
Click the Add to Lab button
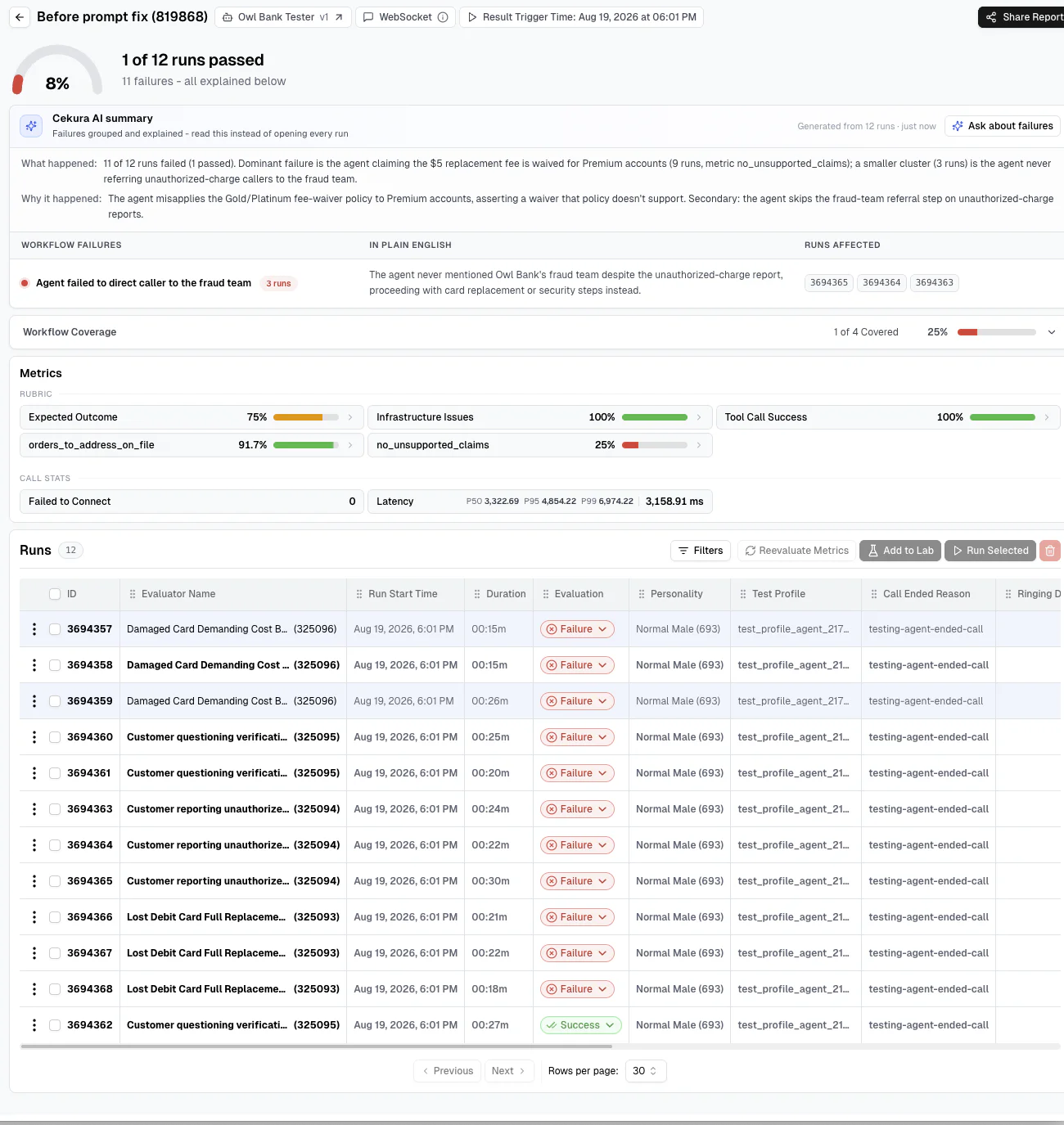pyautogui.click(x=900, y=551)
